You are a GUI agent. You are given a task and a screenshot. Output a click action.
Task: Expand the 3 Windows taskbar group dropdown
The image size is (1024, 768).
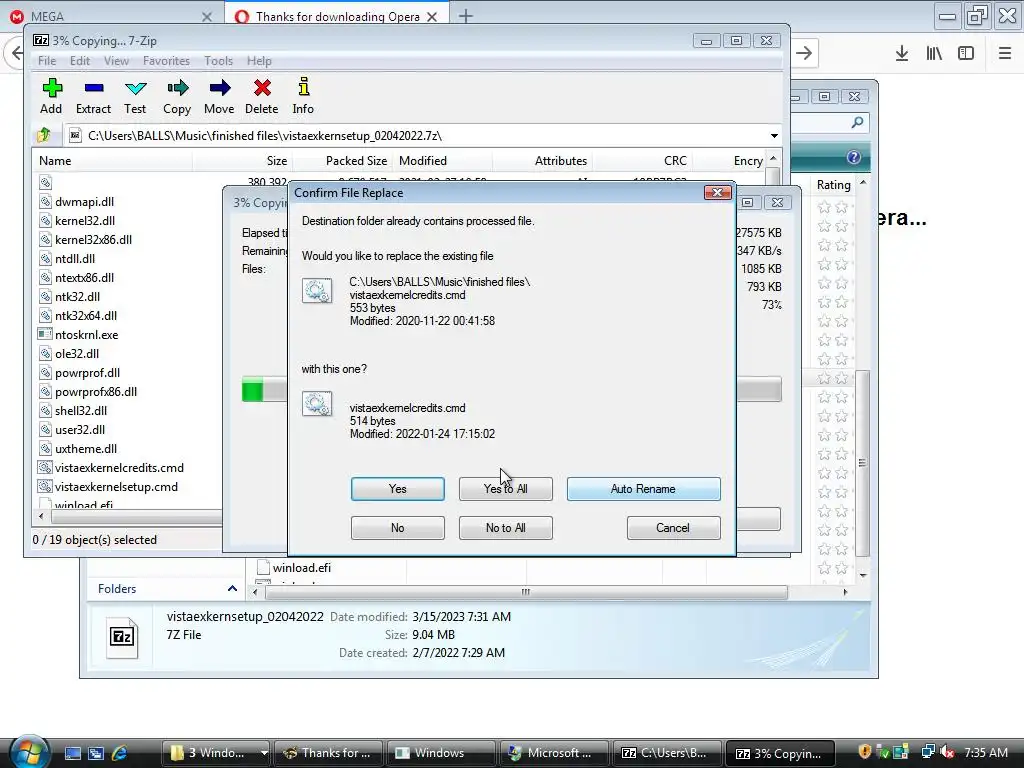(x=264, y=753)
